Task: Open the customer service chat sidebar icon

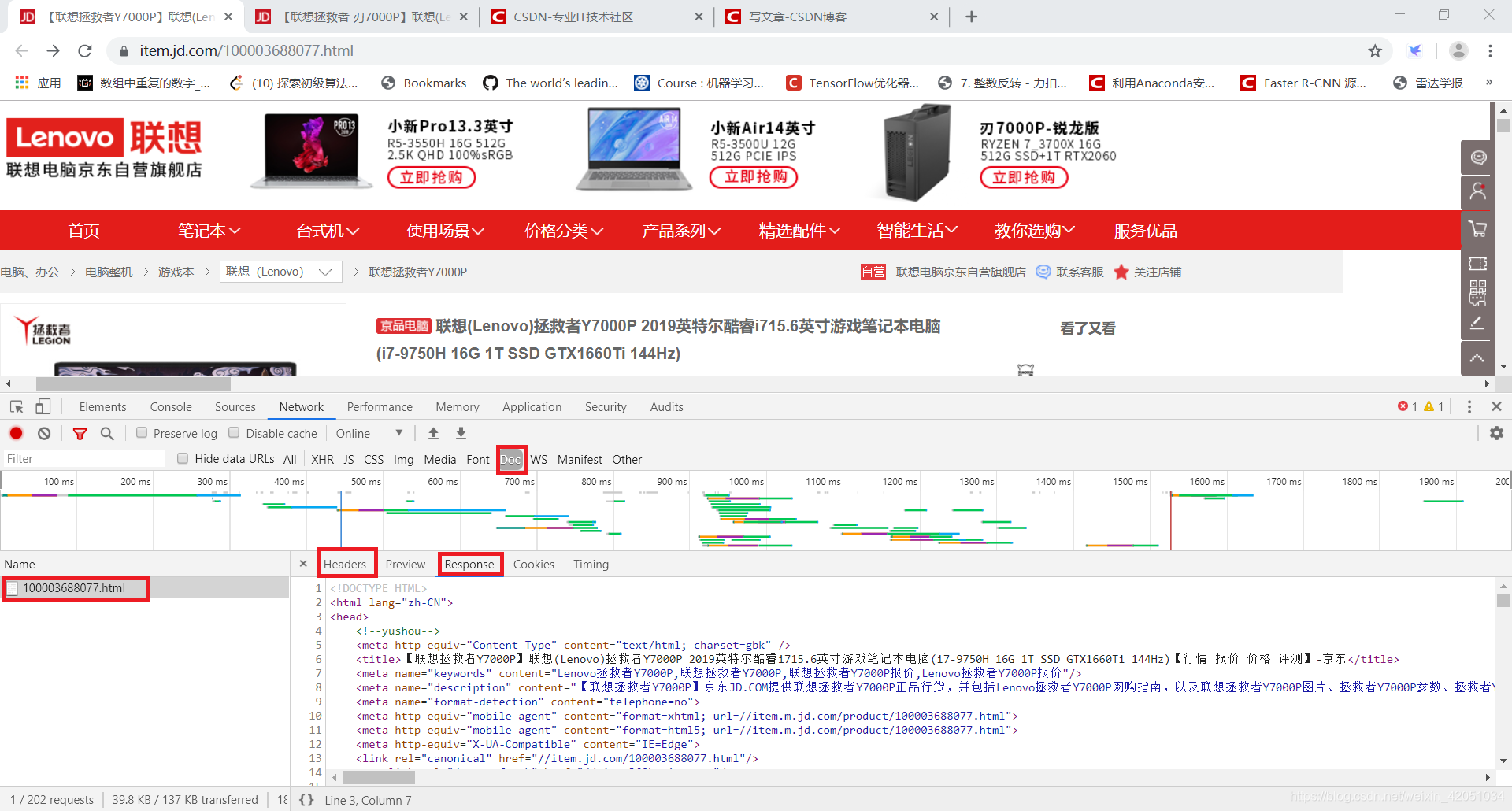Action: click(x=1477, y=157)
